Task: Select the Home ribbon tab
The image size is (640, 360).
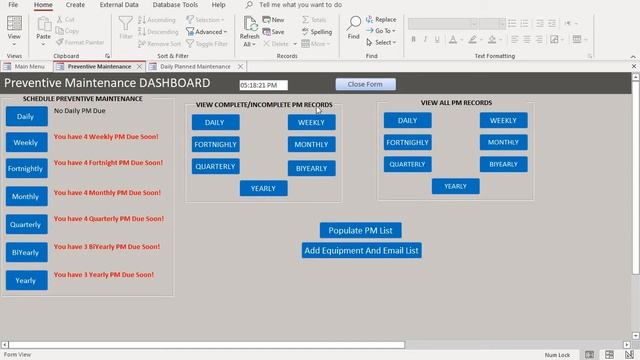Action: point(43,5)
